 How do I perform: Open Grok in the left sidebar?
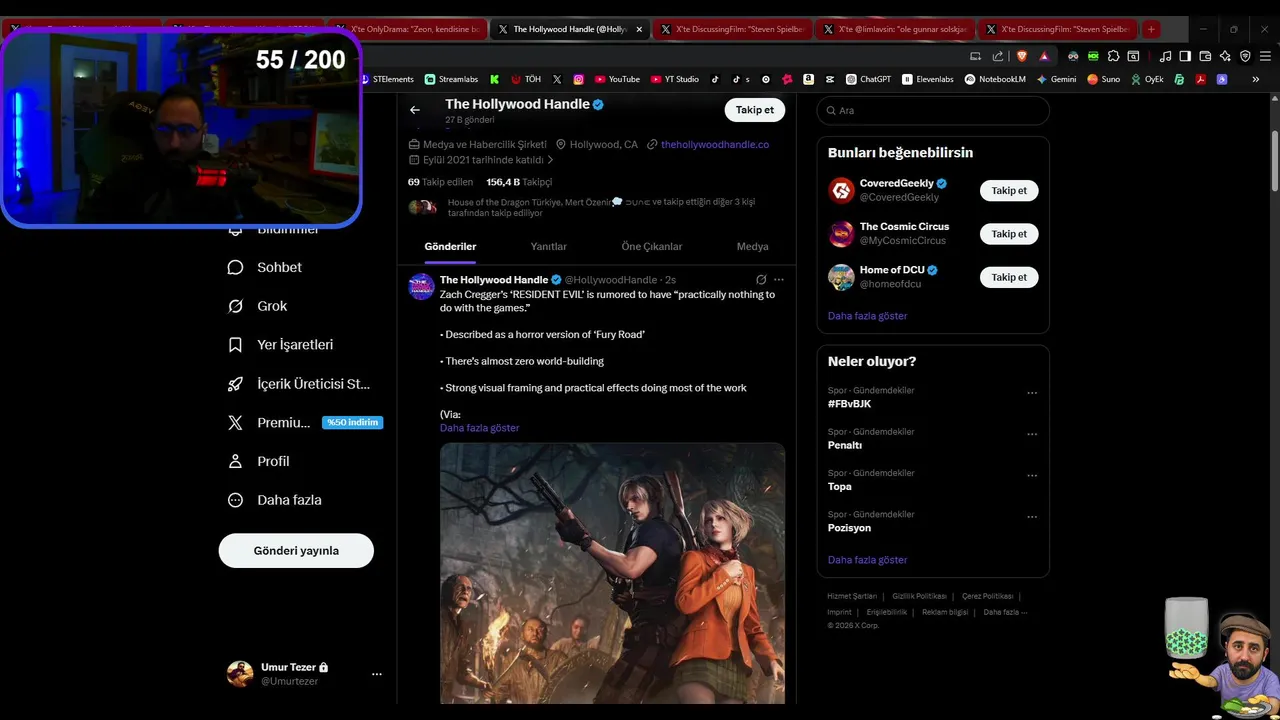click(257, 306)
